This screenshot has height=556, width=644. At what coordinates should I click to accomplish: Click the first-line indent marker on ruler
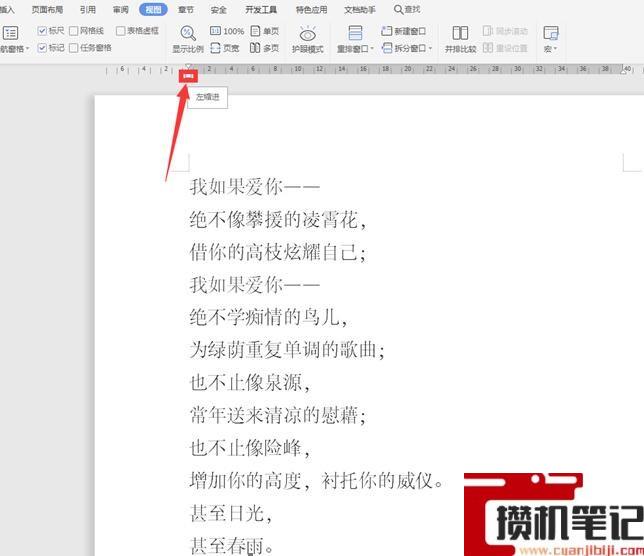(189, 66)
